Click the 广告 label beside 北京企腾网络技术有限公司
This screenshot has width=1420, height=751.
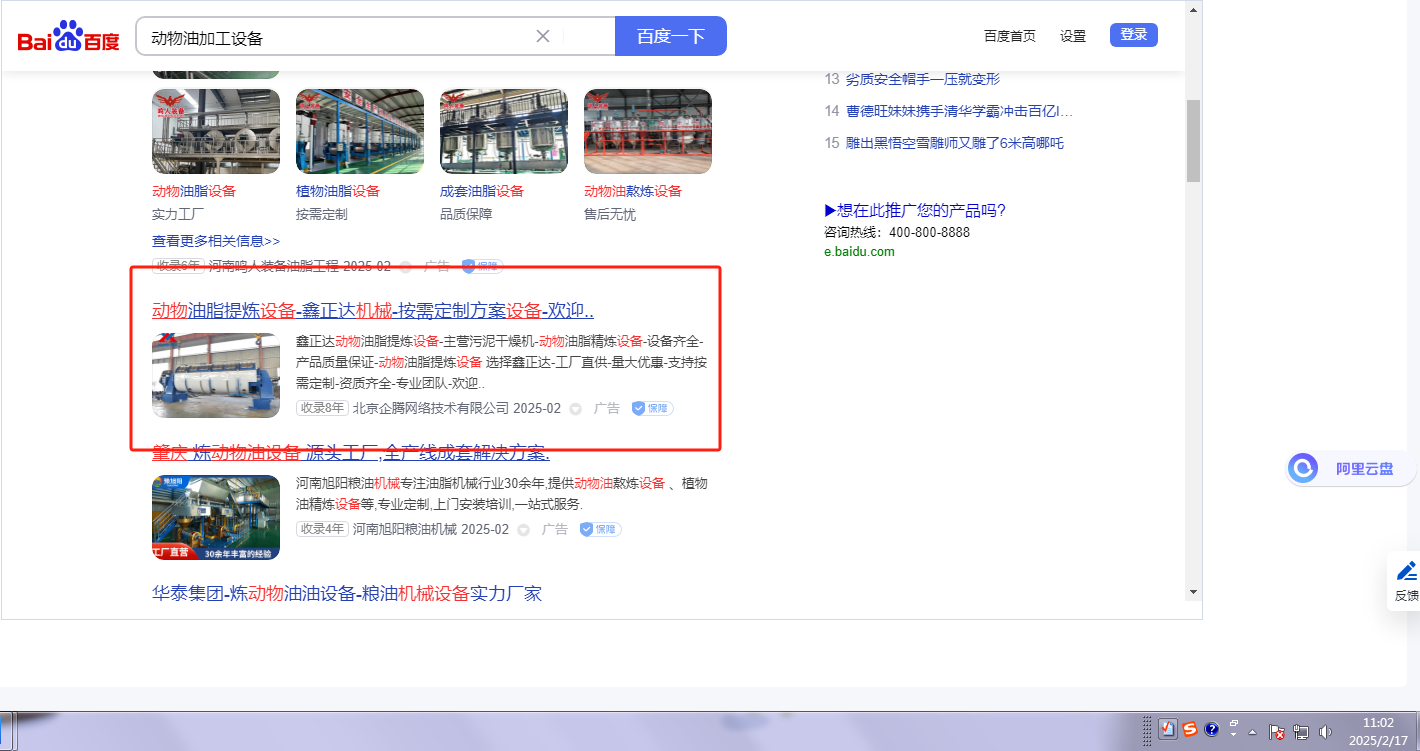pyautogui.click(x=607, y=408)
